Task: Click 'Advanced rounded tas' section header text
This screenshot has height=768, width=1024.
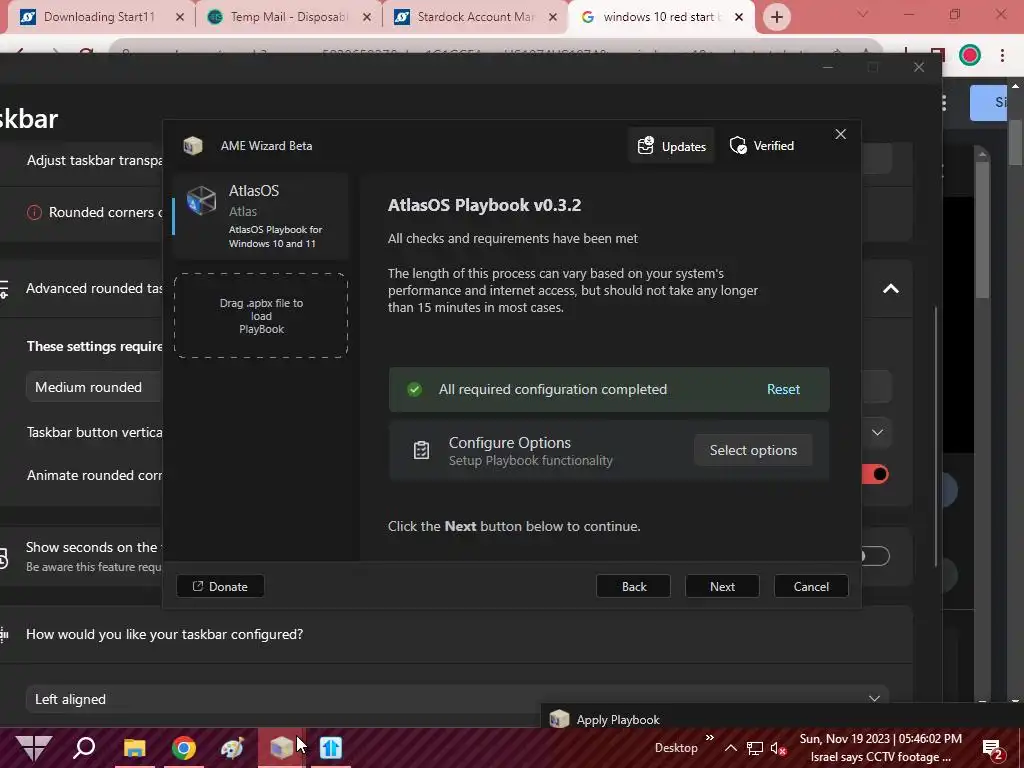Action: [94, 289]
